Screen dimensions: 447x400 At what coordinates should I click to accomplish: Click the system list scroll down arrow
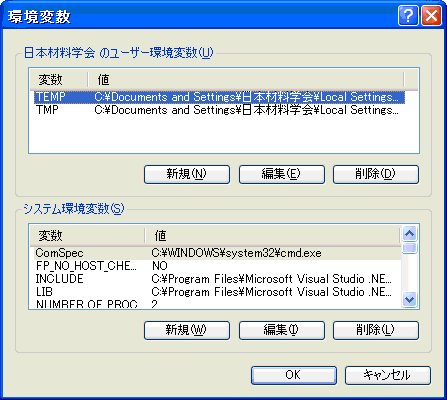409,299
